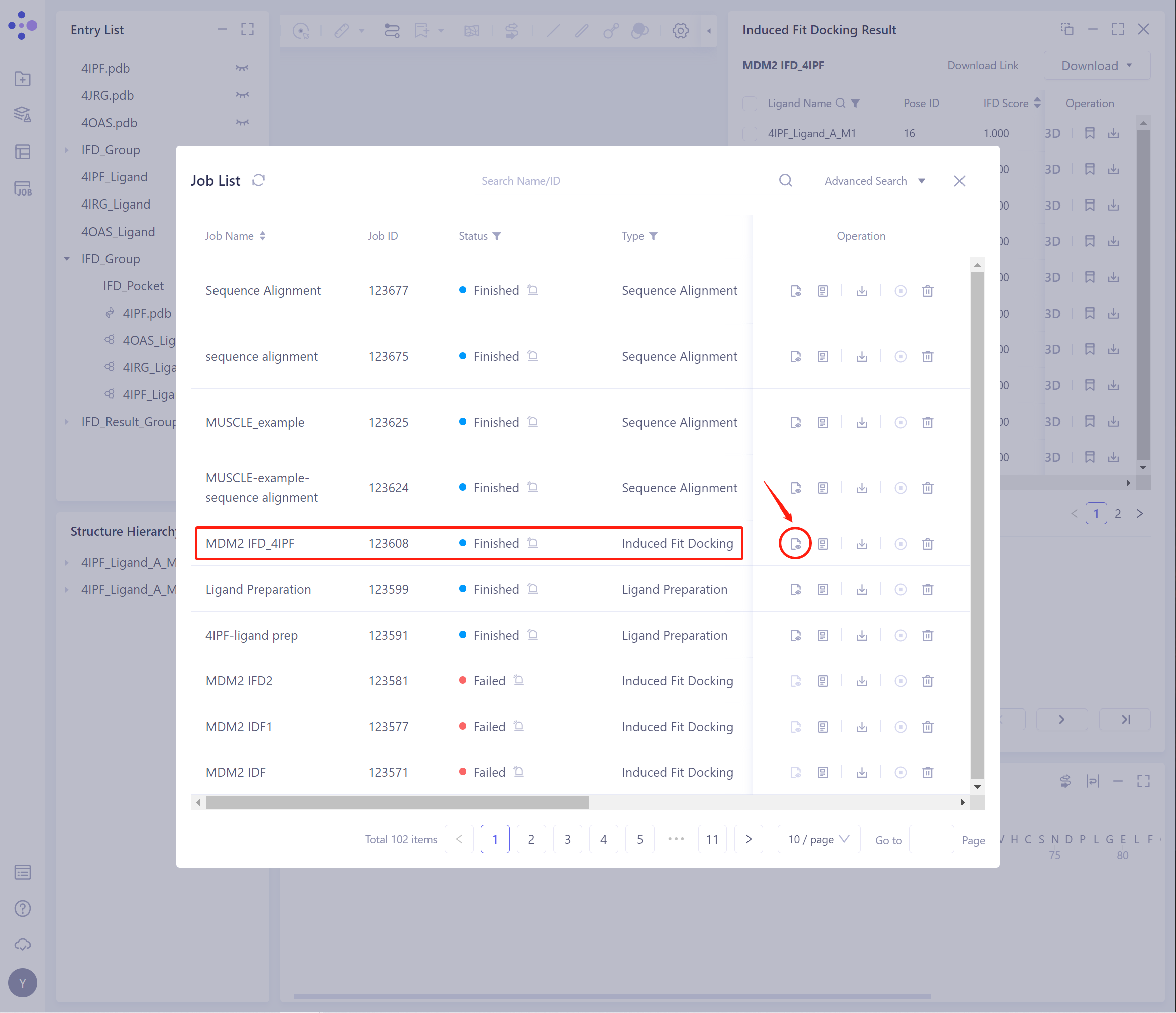Delete the Sequence Alignment job 123677
The image size is (1176, 1013).
pos(927,291)
